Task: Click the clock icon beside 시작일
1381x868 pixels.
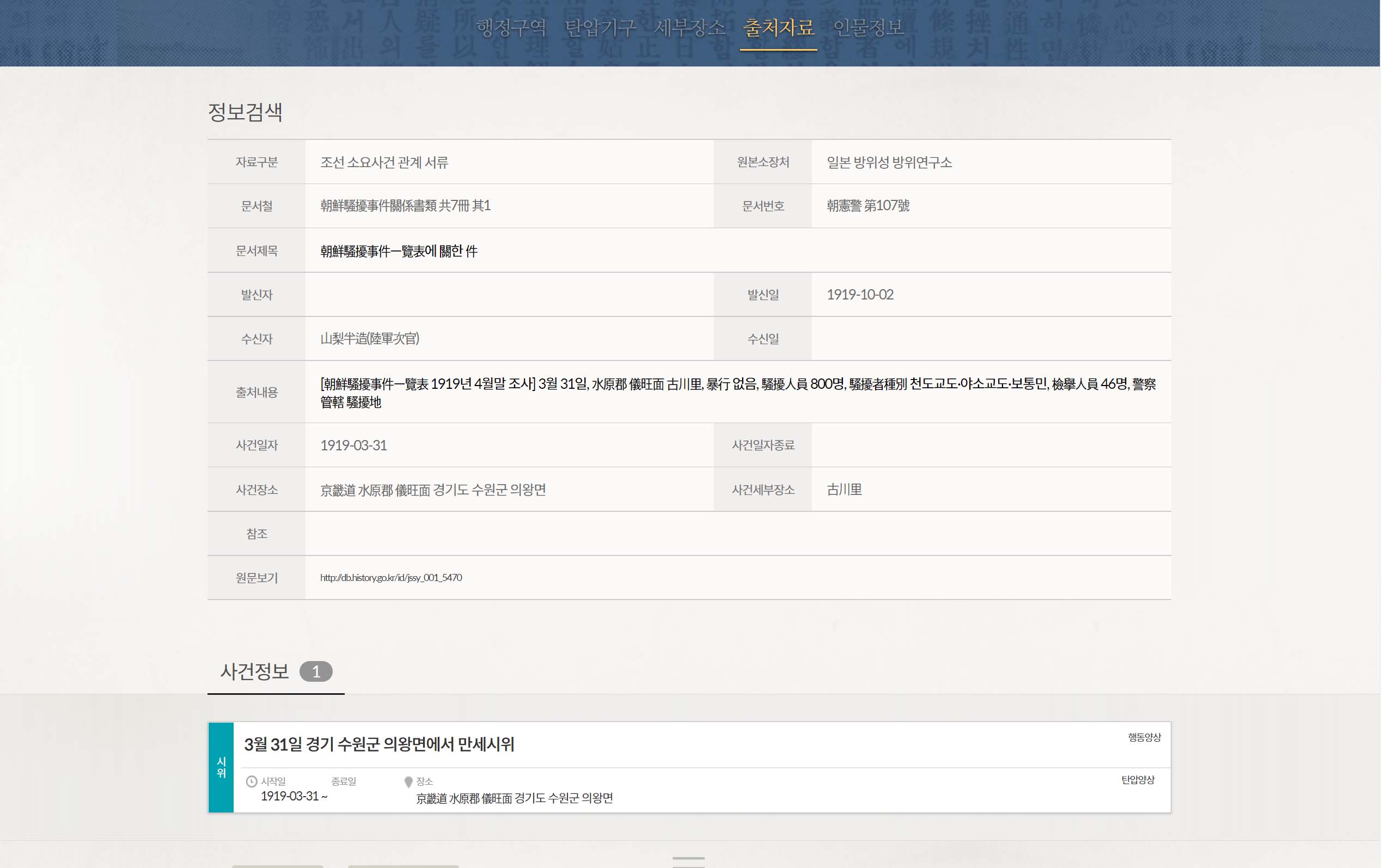Action: [251, 781]
